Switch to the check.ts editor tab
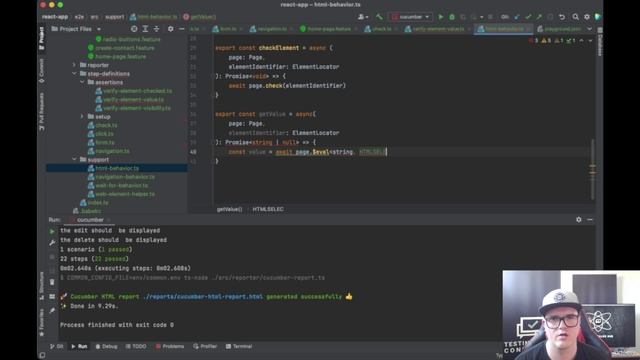This screenshot has width=640, height=360. tap(381, 29)
